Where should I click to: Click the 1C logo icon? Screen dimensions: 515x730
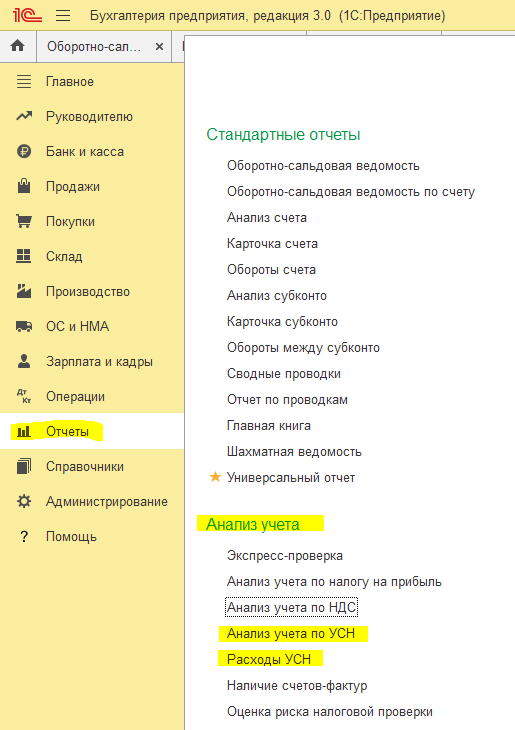27,15
